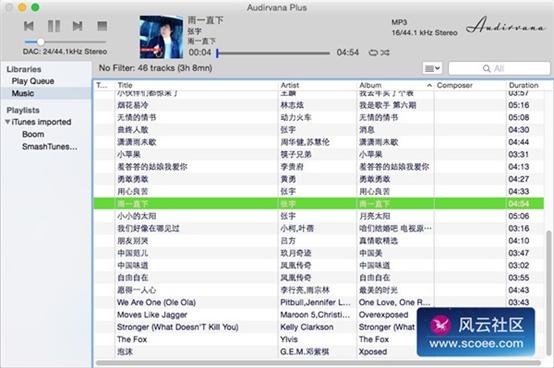
Task: Select track 小小的太阳
Action: (137, 216)
